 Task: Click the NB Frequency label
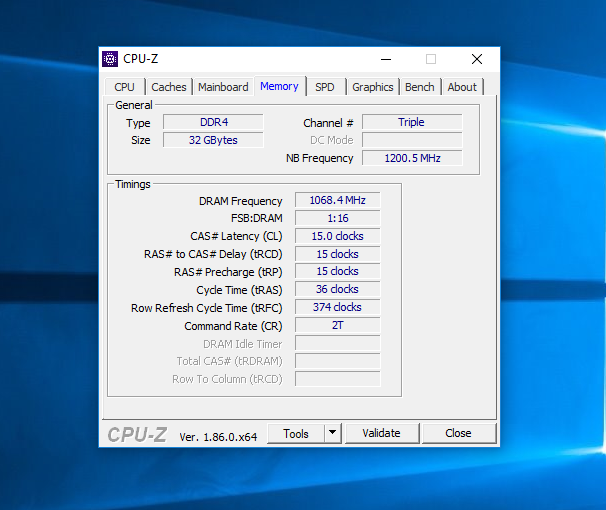point(320,158)
